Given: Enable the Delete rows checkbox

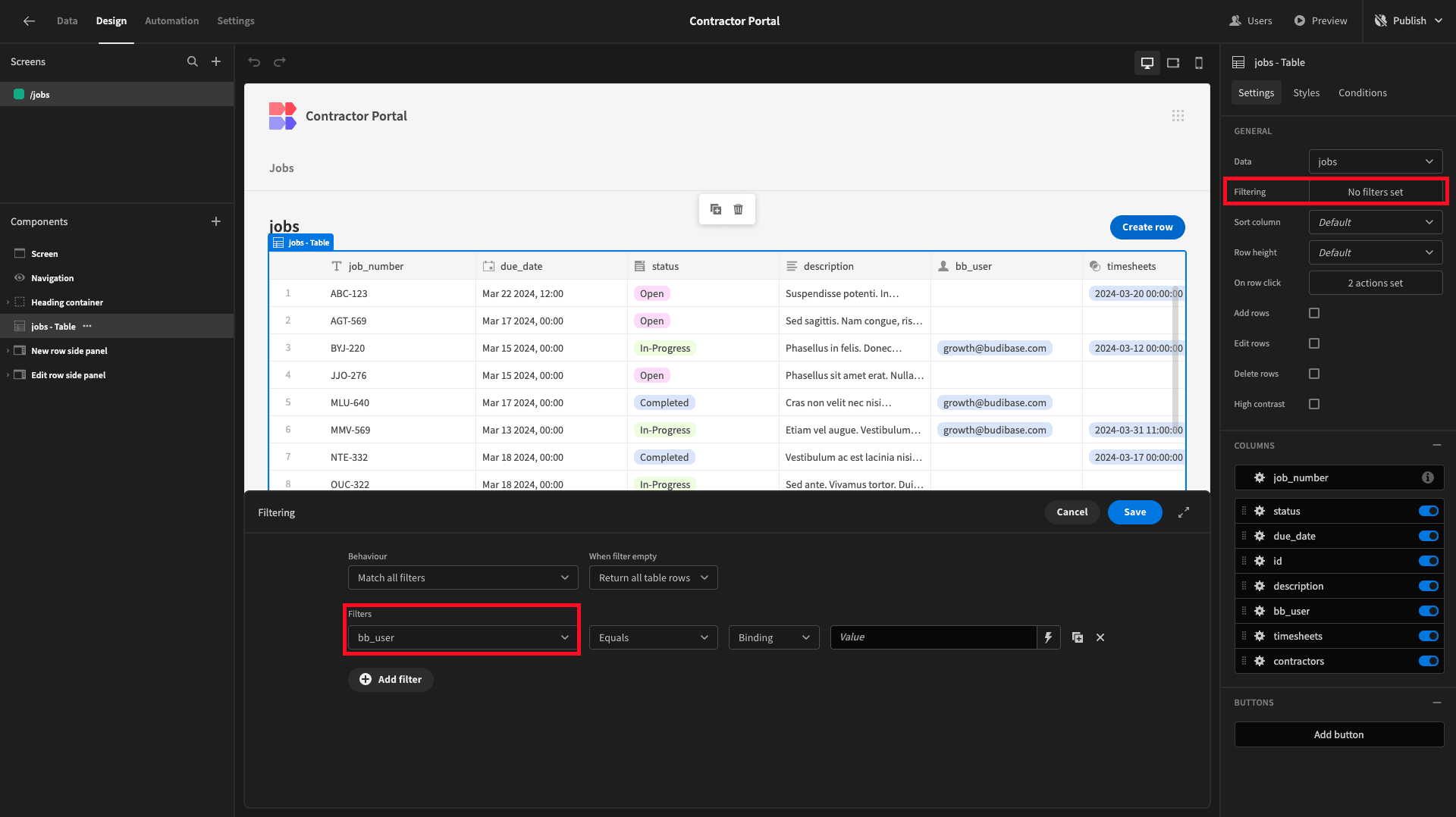Looking at the screenshot, I should click(1314, 374).
